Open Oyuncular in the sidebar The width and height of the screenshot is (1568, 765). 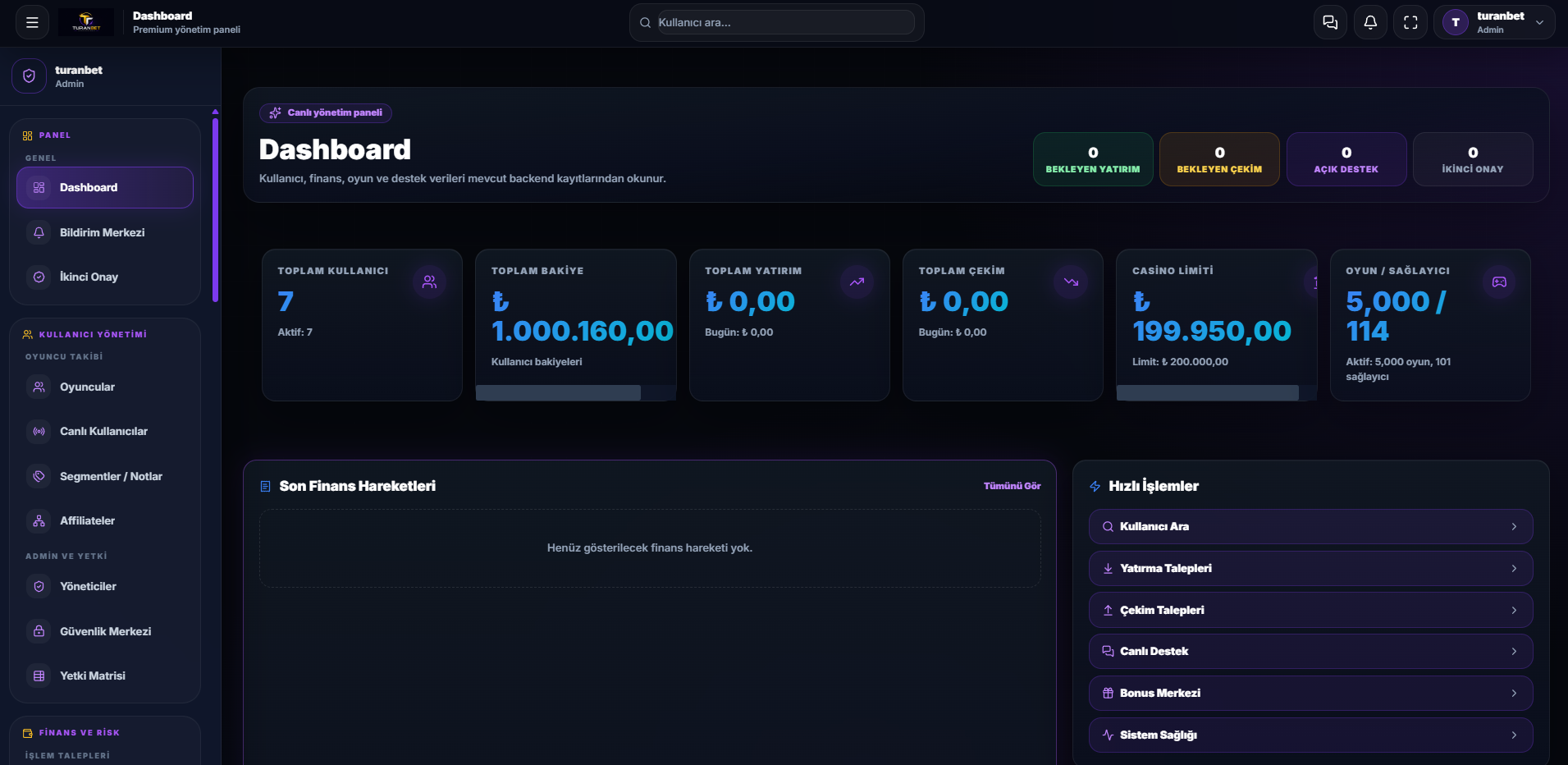105,387
